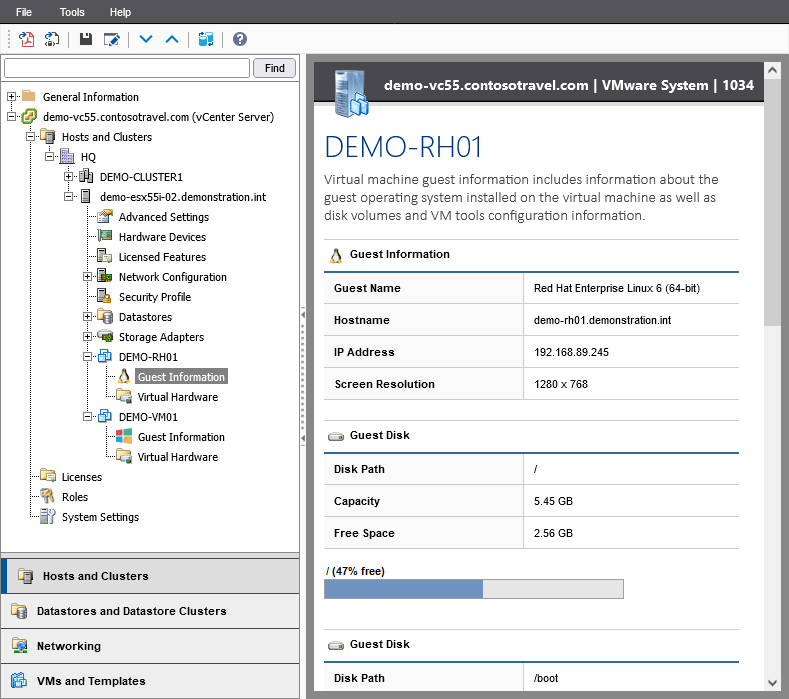Collapse the DEMO-VM01 node
The width and height of the screenshot is (789, 699).
pos(88,416)
